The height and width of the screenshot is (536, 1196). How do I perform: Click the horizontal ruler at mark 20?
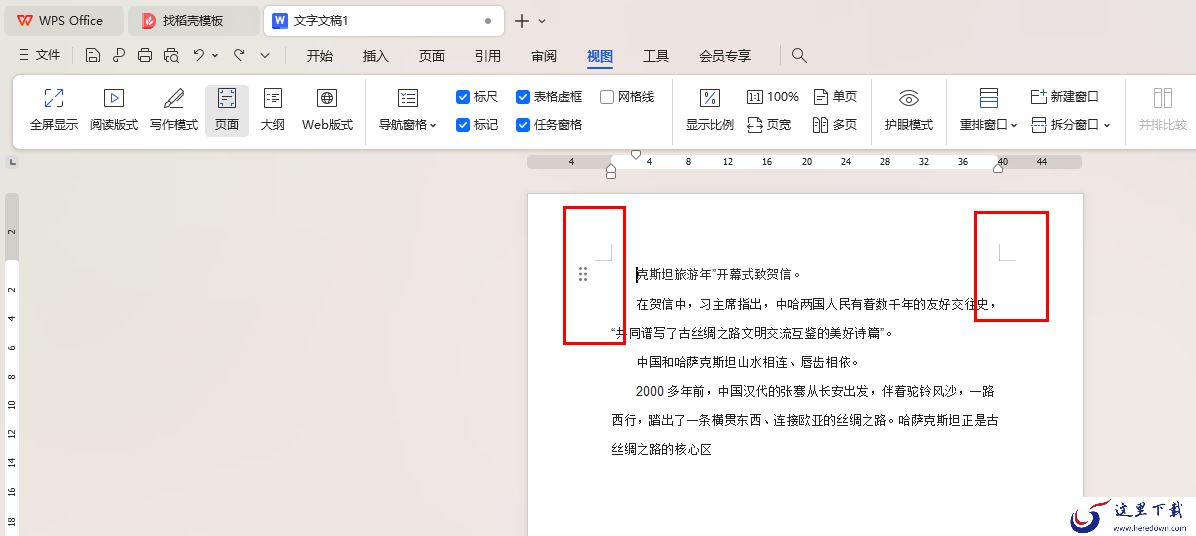806,162
